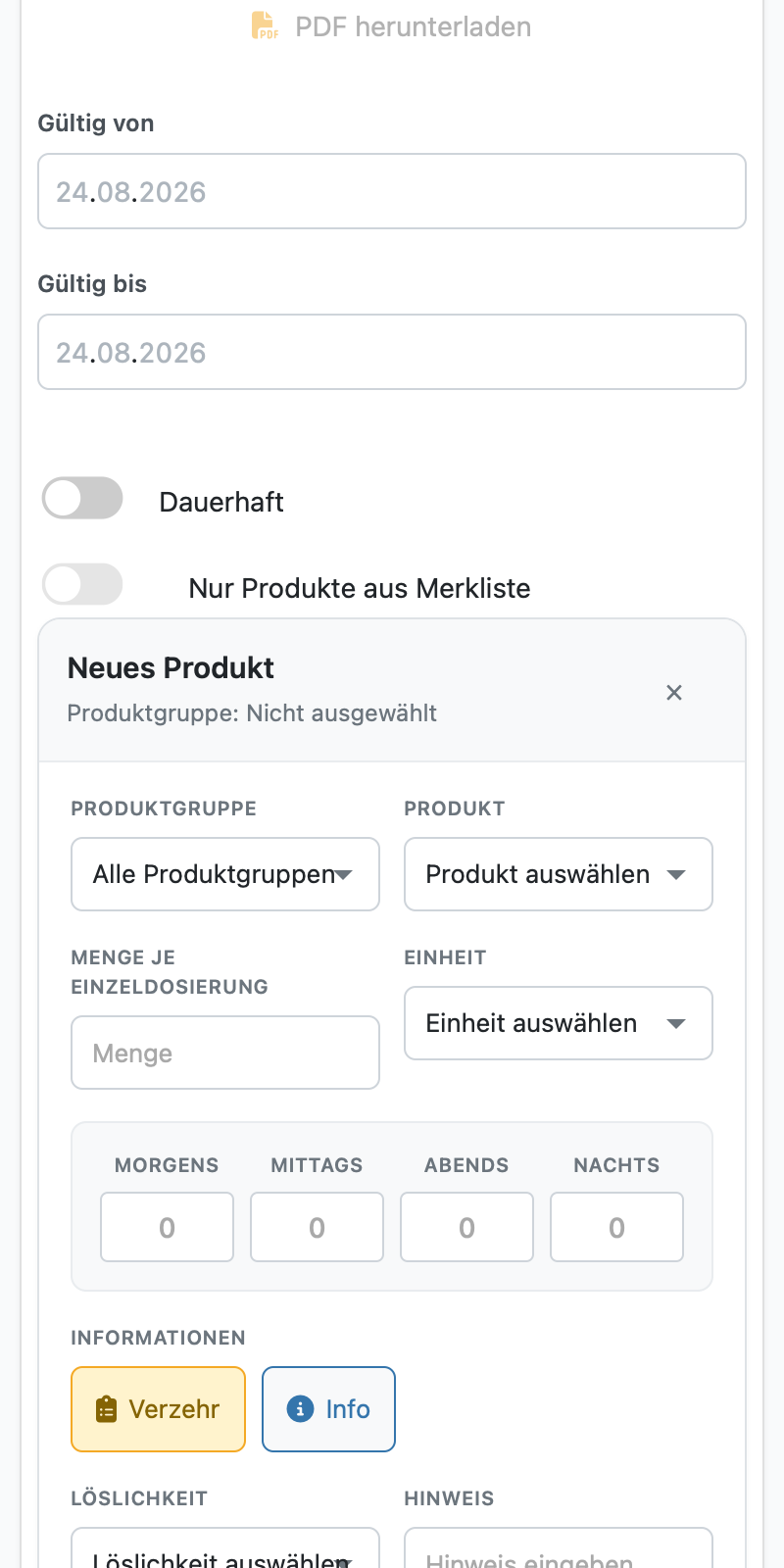Click the info circle icon

[x=300, y=1408]
